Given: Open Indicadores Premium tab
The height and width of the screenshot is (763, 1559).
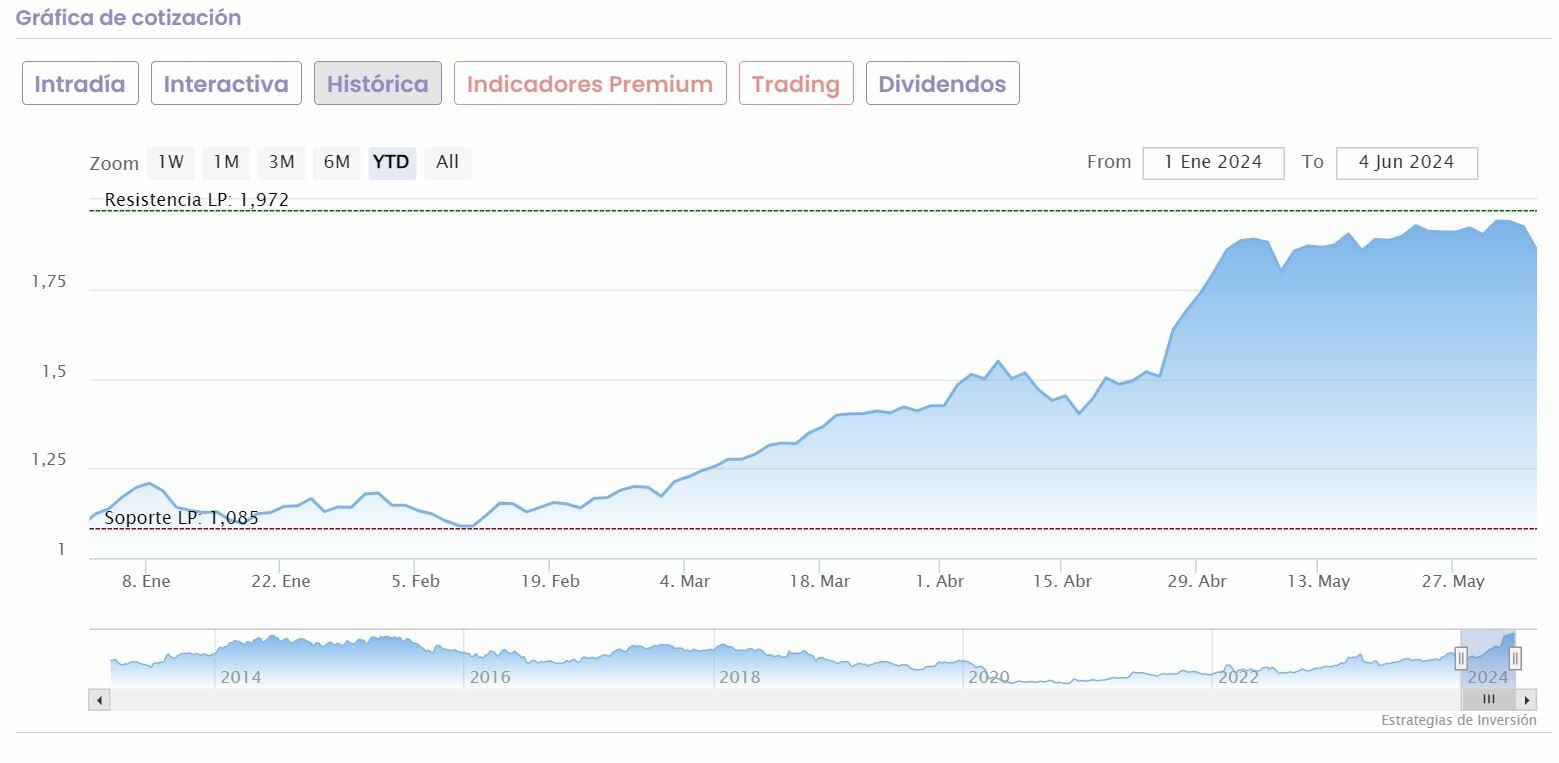Looking at the screenshot, I should pyautogui.click(x=590, y=84).
